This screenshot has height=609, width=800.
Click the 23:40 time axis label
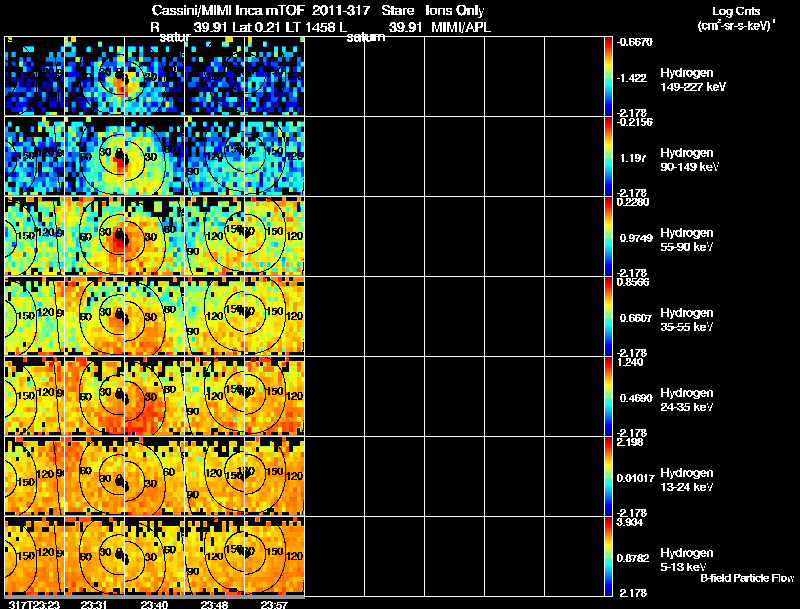154,604
